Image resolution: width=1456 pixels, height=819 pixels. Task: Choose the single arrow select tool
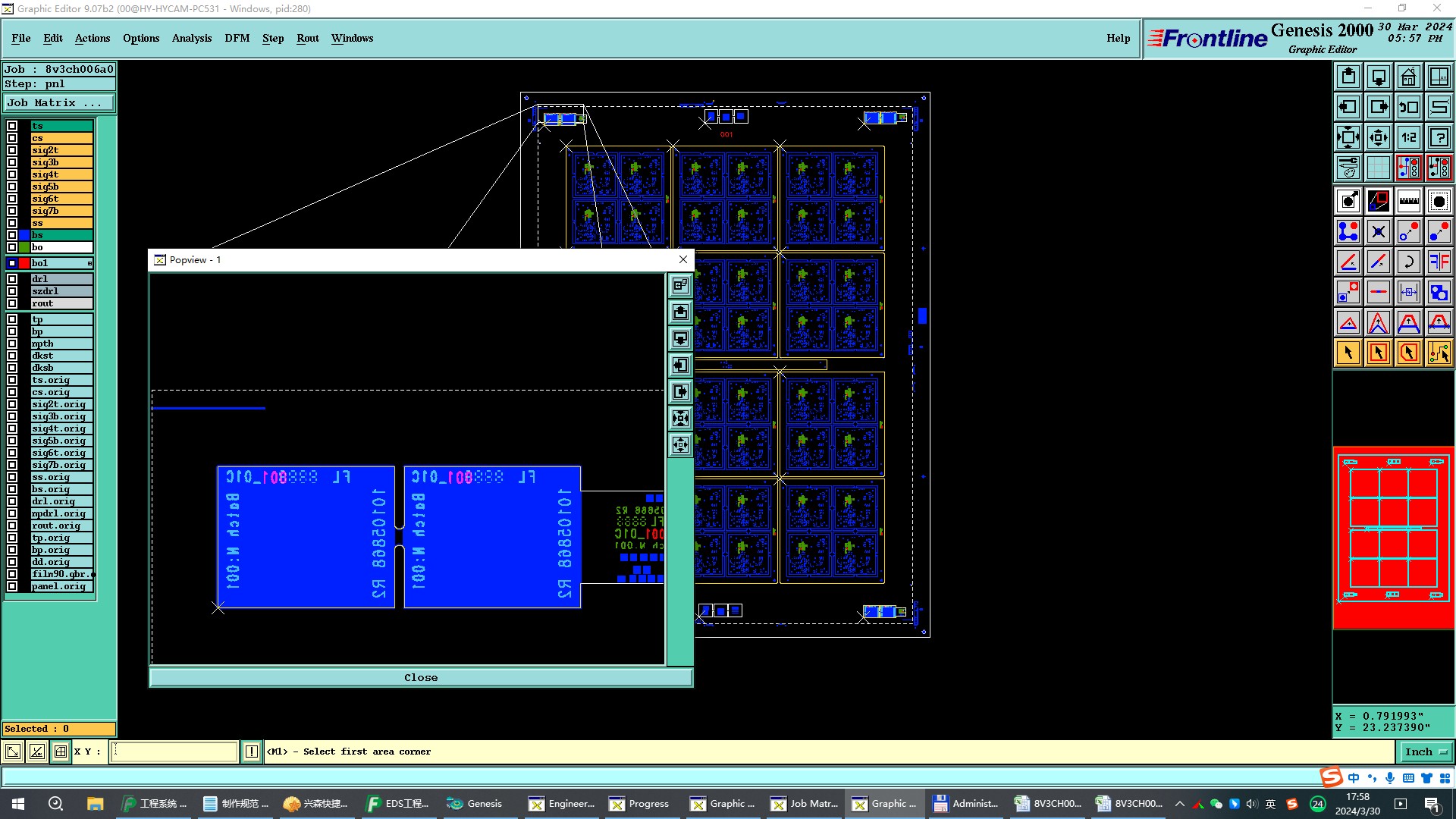pos(1348,353)
